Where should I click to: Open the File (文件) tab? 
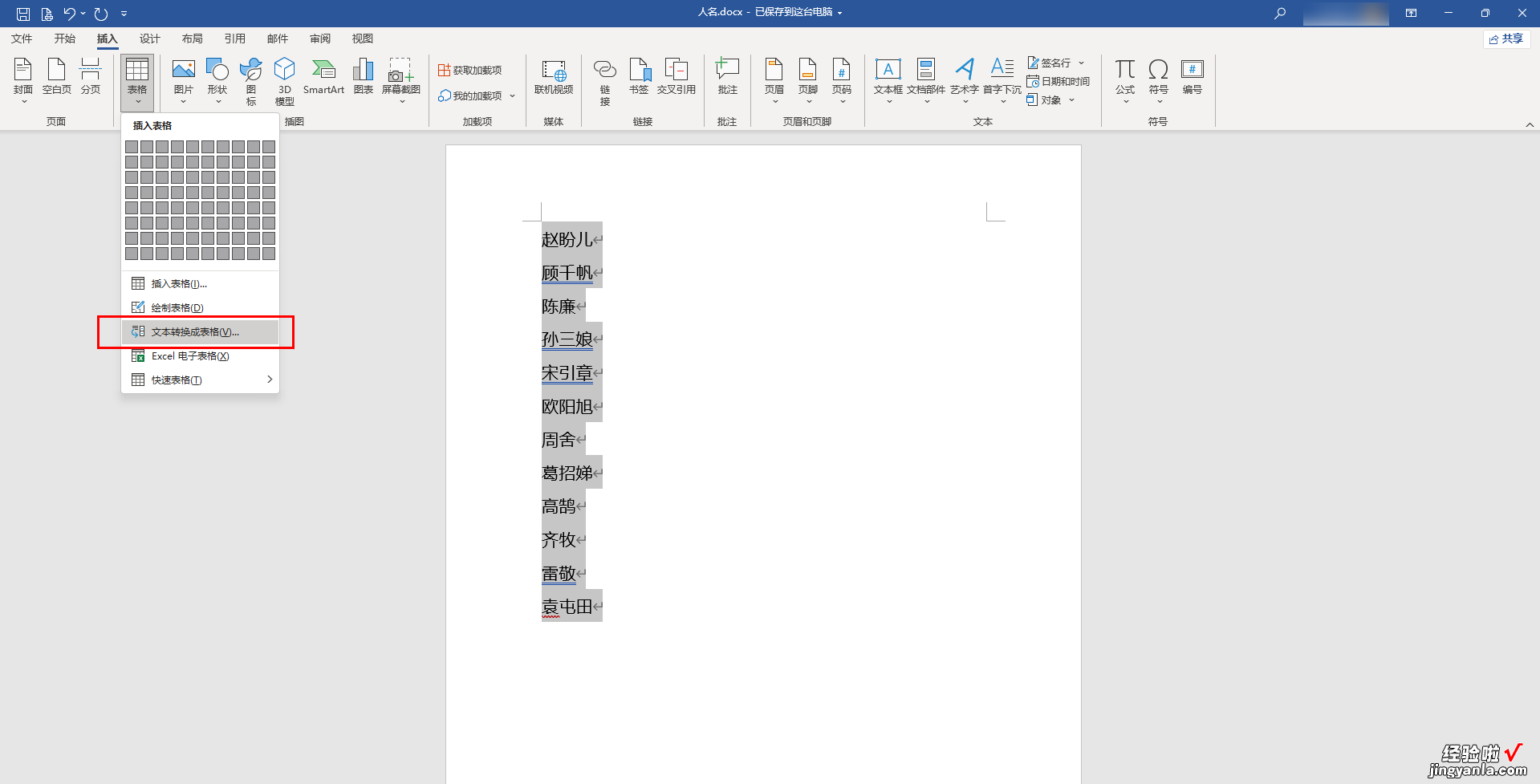click(x=22, y=39)
